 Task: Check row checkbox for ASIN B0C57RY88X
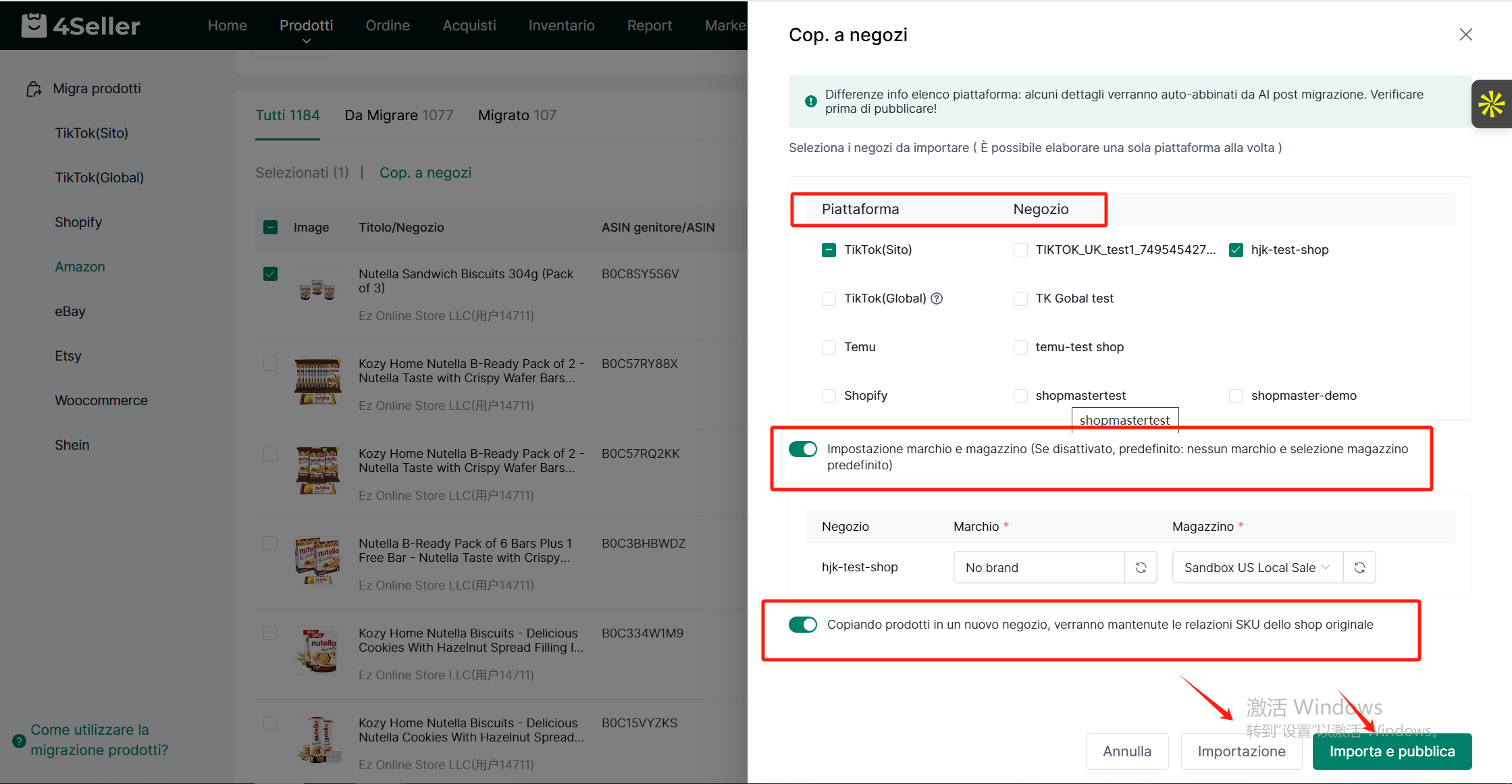(270, 364)
